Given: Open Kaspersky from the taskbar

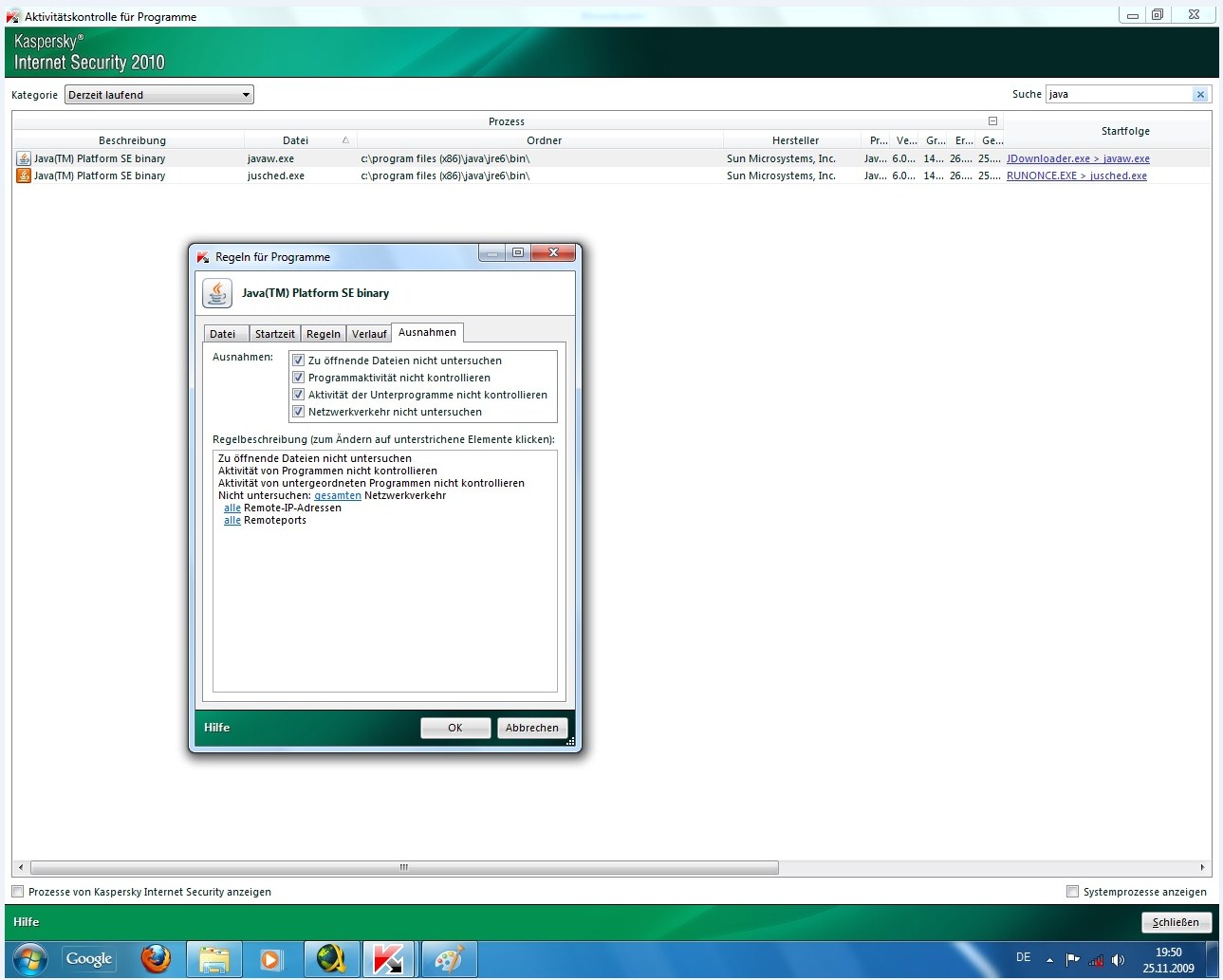Looking at the screenshot, I should (x=387, y=959).
